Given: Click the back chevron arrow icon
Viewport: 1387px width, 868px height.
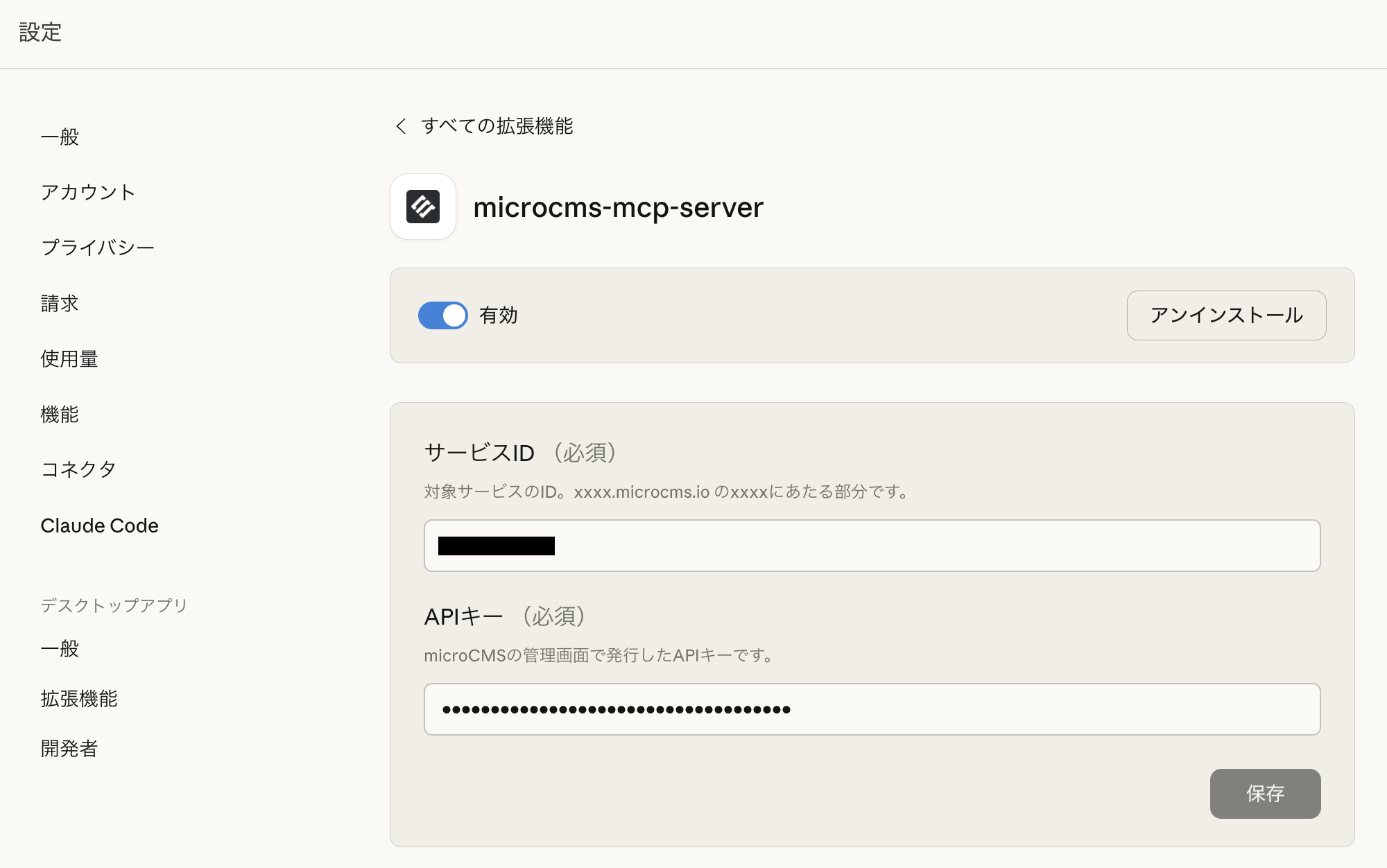Looking at the screenshot, I should (401, 126).
